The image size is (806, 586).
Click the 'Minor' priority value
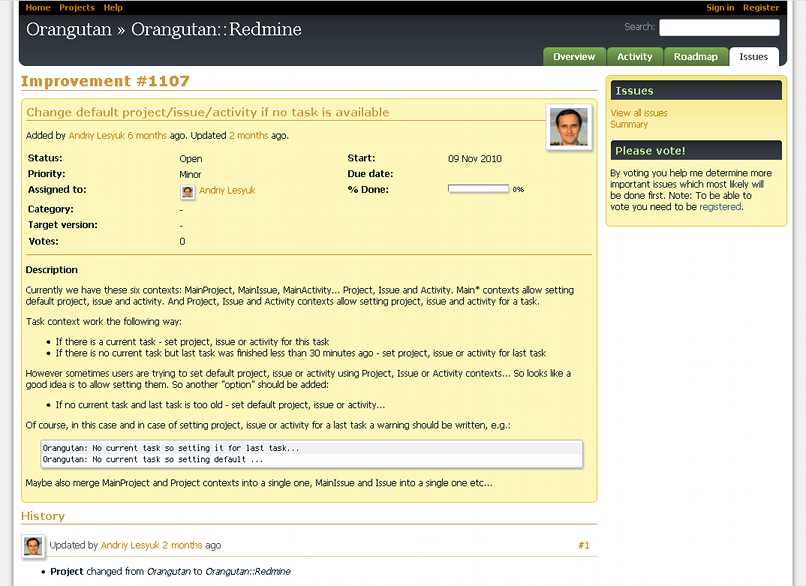[190, 175]
